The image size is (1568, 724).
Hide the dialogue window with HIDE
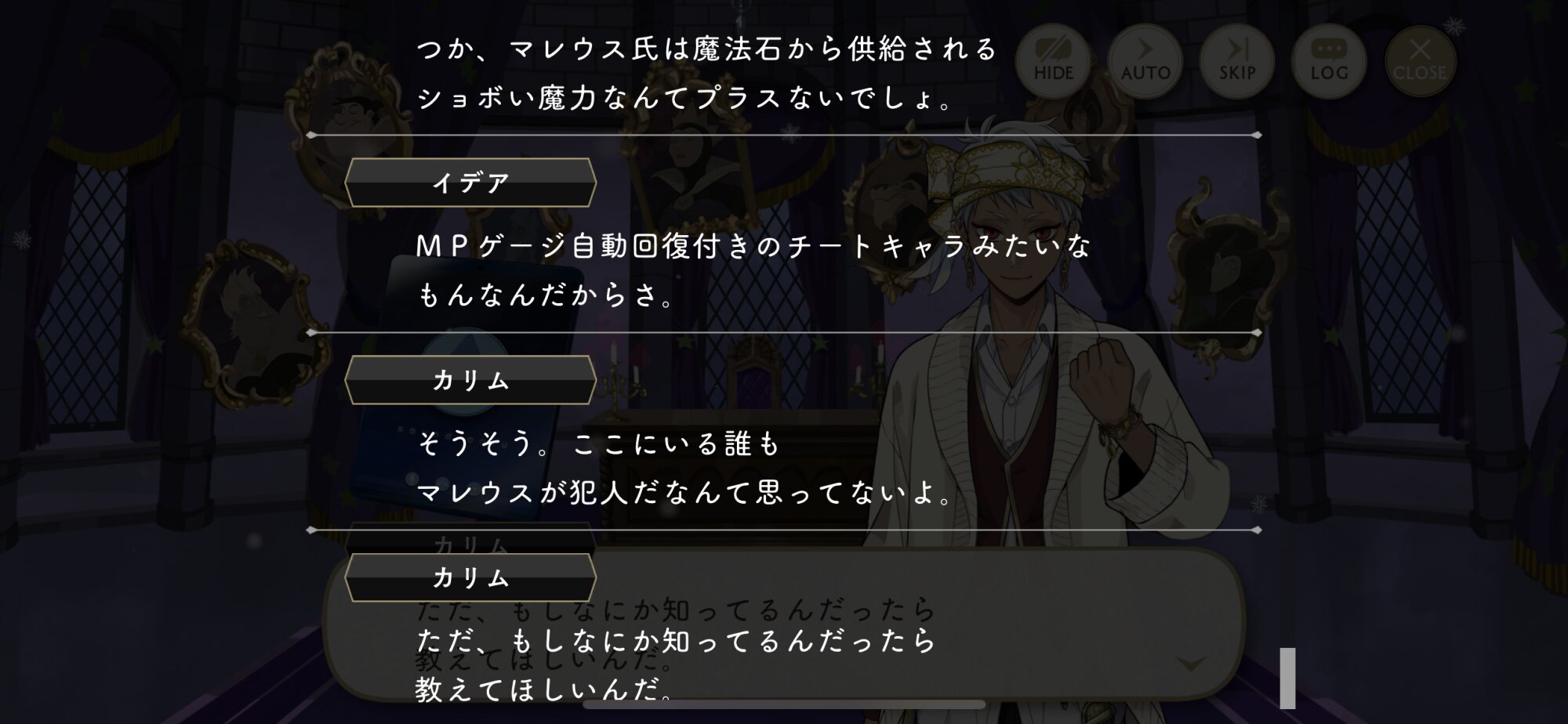(x=1053, y=60)
